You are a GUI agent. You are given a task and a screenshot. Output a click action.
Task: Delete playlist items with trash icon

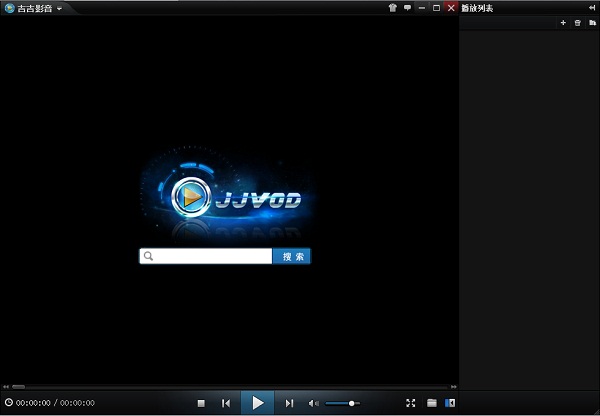tap(578, 23)
